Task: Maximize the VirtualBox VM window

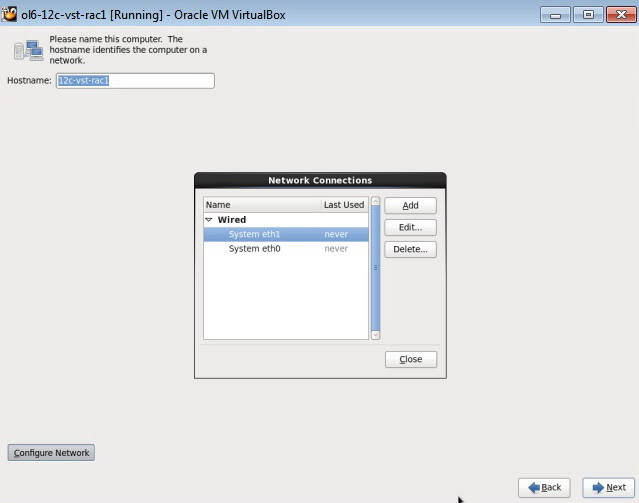Action: pos(588,15)
